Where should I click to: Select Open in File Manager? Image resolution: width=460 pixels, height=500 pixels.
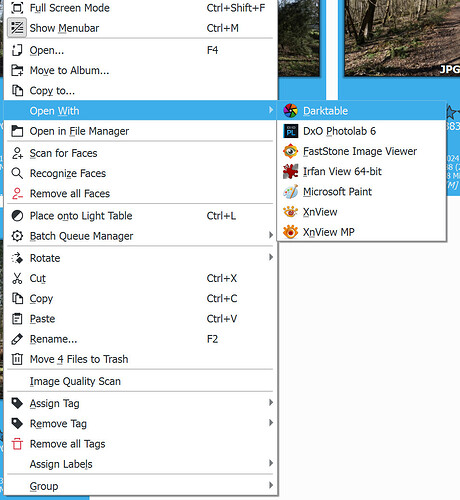[140, 131]
